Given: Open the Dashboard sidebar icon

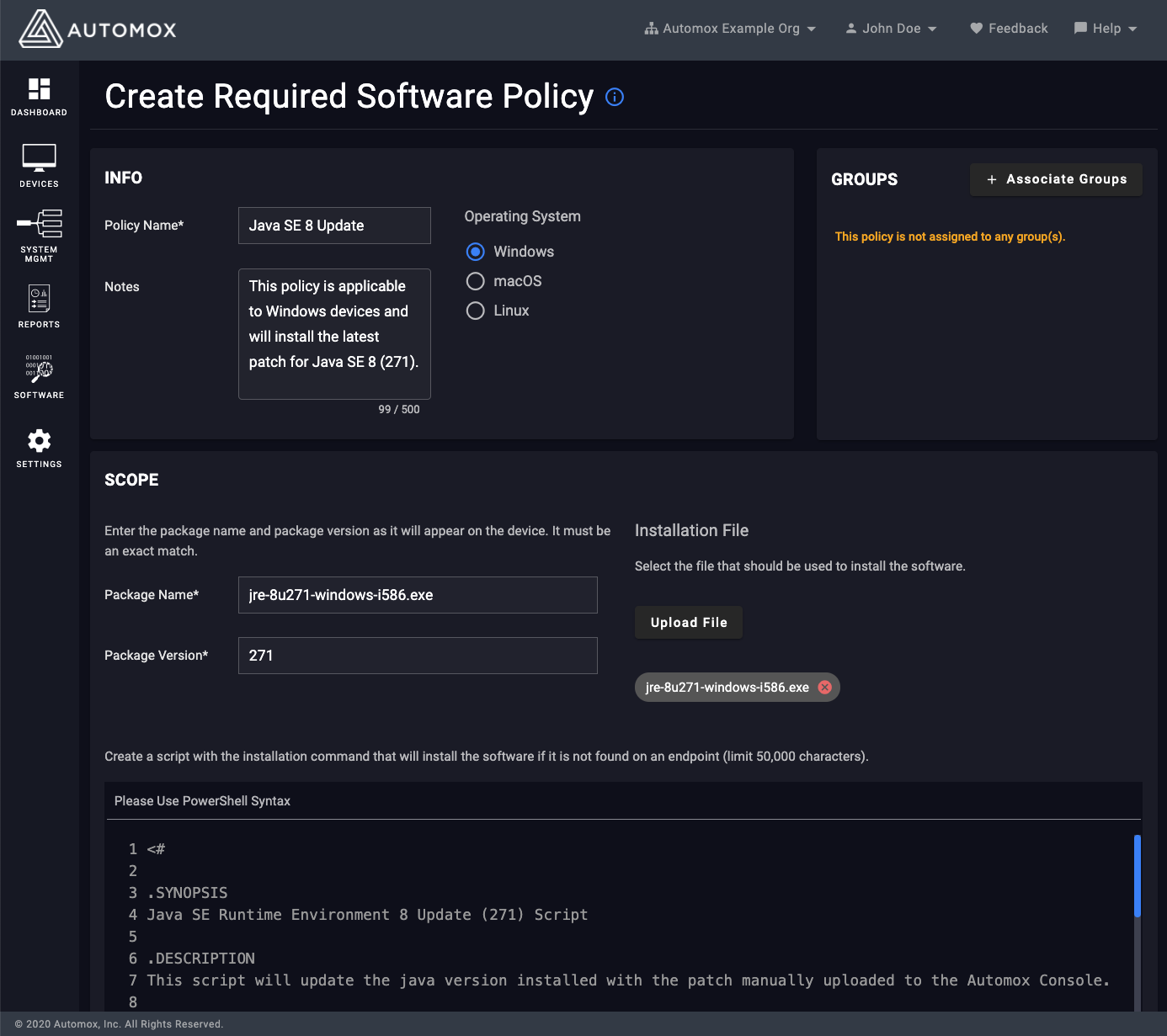Looking at the screenshot, I should (x=39, y=97).
